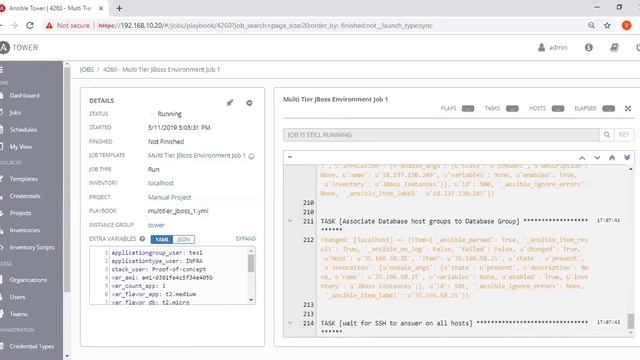Screen dimensions: 640x360
Task: Click the job output search field
Action: coord(441,135)
